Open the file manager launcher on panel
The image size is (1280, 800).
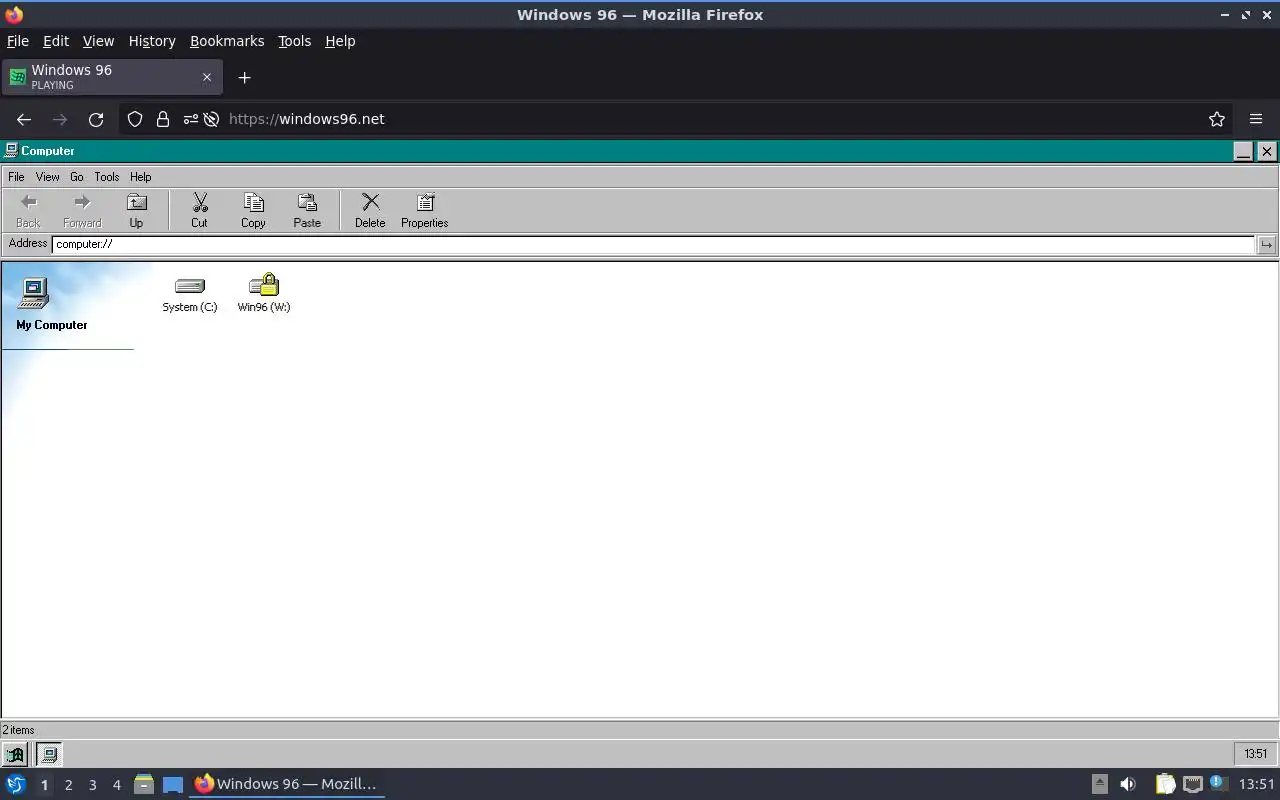point(143,784)
